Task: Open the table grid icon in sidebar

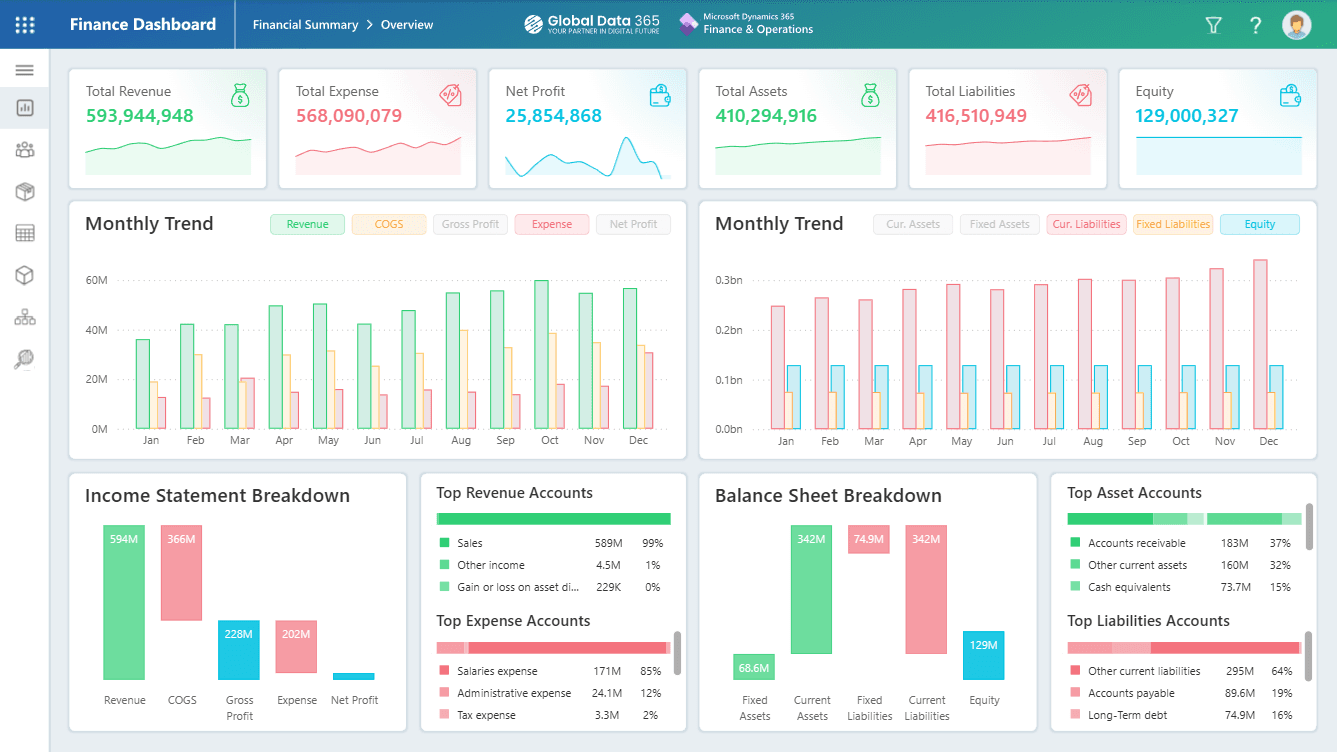Action: click(25, 233)
